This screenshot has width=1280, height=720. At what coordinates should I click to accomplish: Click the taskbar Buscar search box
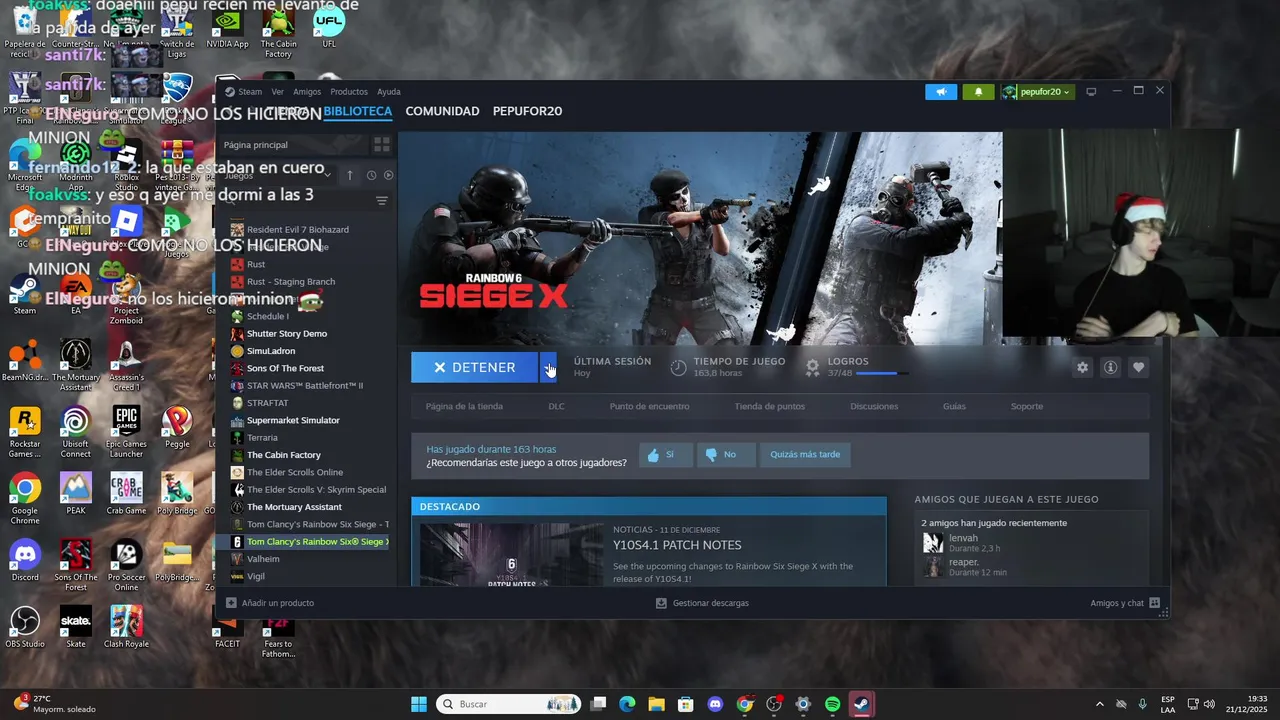click(x=508, y=704)
